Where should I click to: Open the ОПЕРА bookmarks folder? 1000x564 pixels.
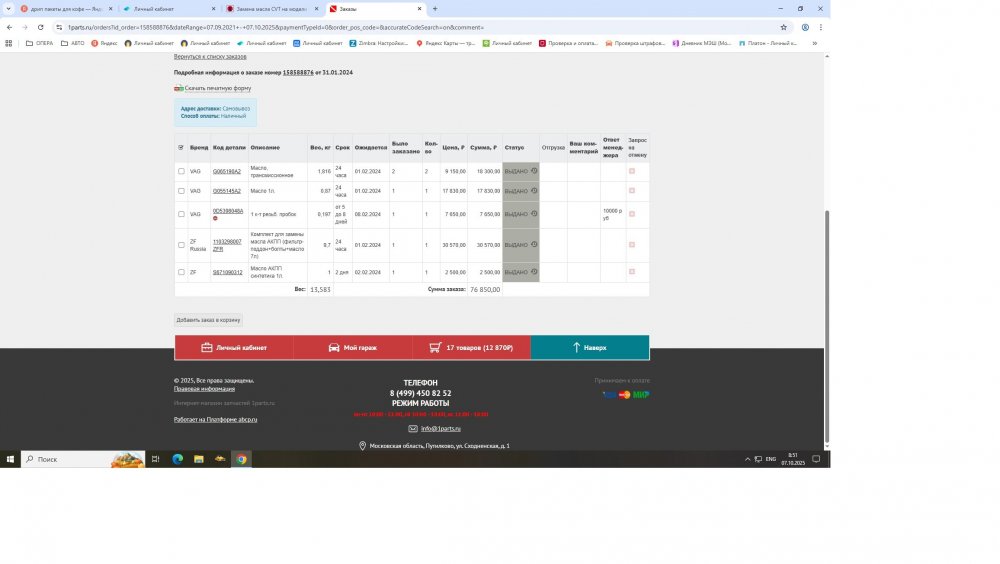pos(40,43)
